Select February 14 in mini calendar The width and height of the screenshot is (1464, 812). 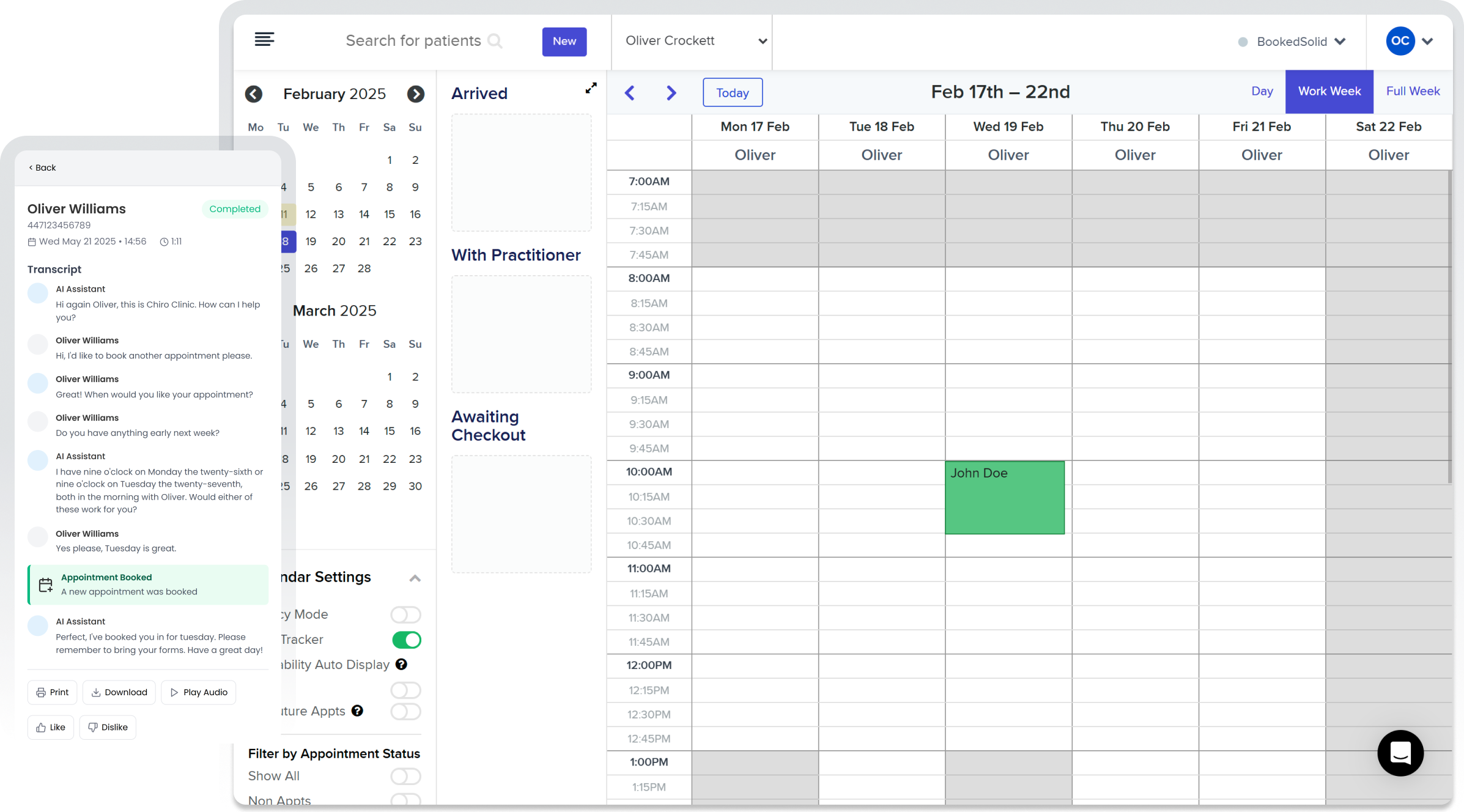tap(364, 215)
